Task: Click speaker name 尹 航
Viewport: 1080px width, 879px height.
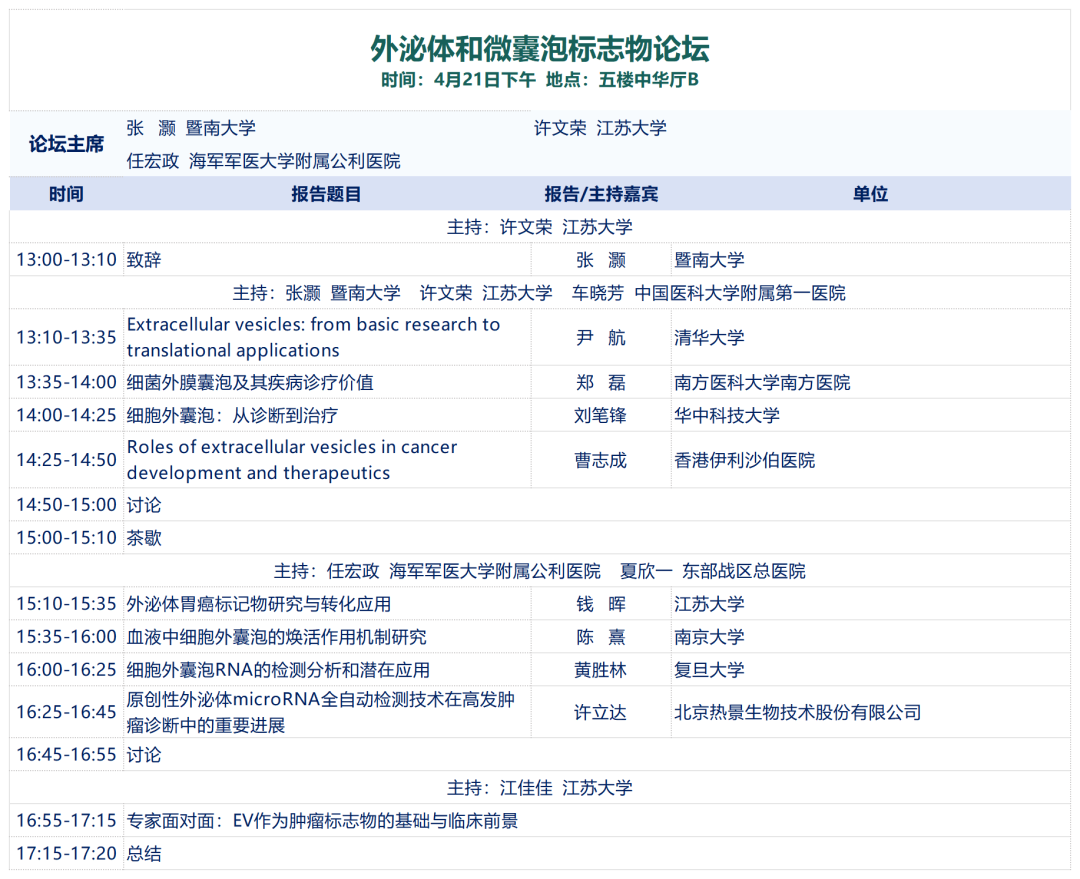Action: (x=601, y=338)
